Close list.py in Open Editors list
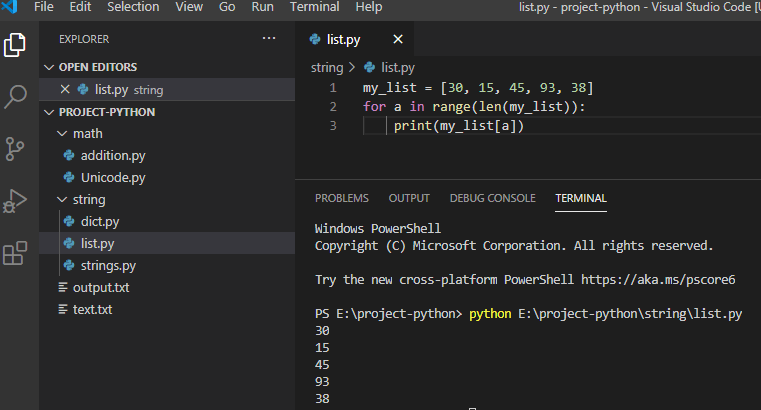This screenshot has height=410, width=761. [65, 89]
